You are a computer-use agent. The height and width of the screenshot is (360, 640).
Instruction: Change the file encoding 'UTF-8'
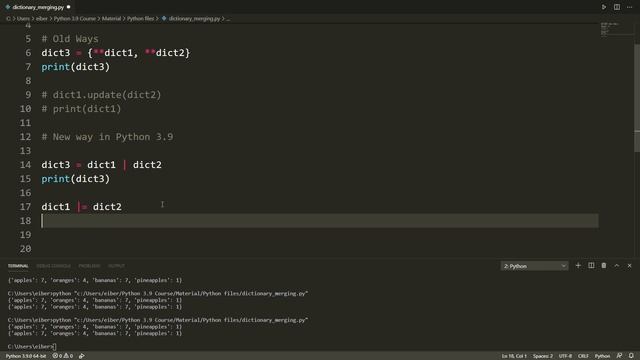point(565,356)
